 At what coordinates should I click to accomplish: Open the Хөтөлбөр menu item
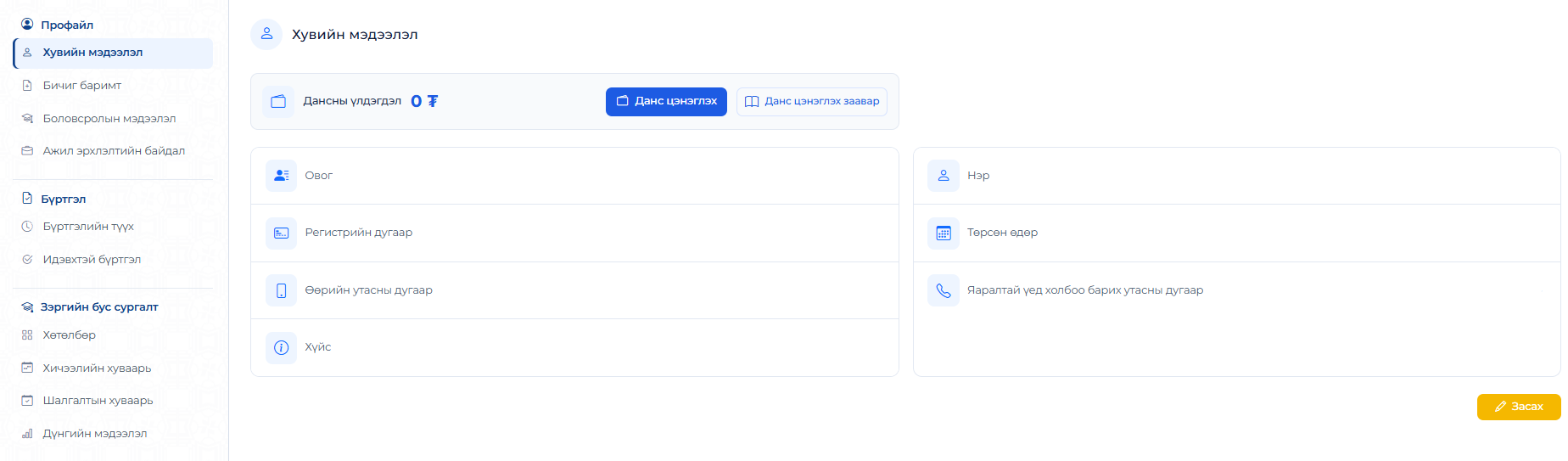click(x=113, y=335)
